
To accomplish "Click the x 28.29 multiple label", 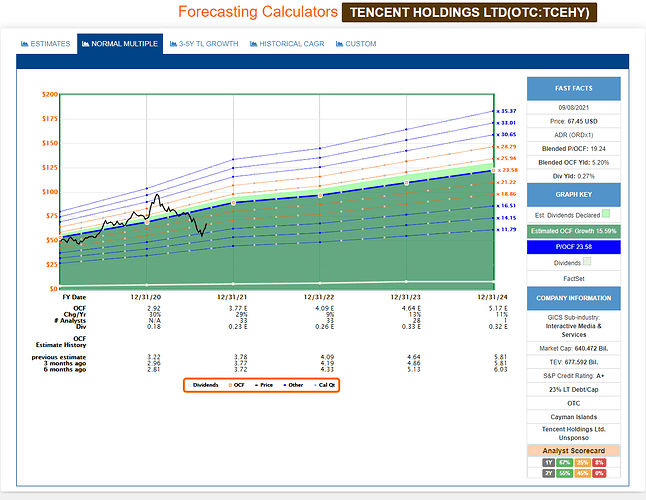I will point(506,147).
